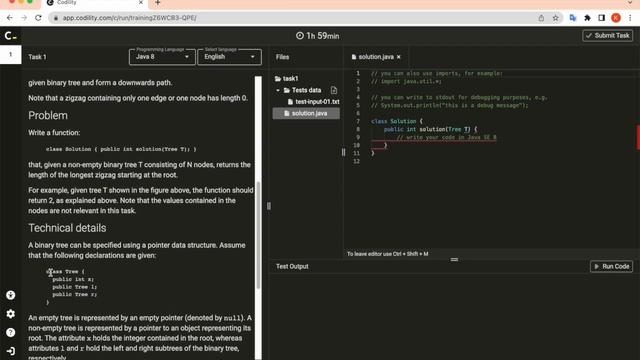The width and height of the screenshot is (640, 360).
Task: Click the exit session icon
Action: click(x=11, y=351)
